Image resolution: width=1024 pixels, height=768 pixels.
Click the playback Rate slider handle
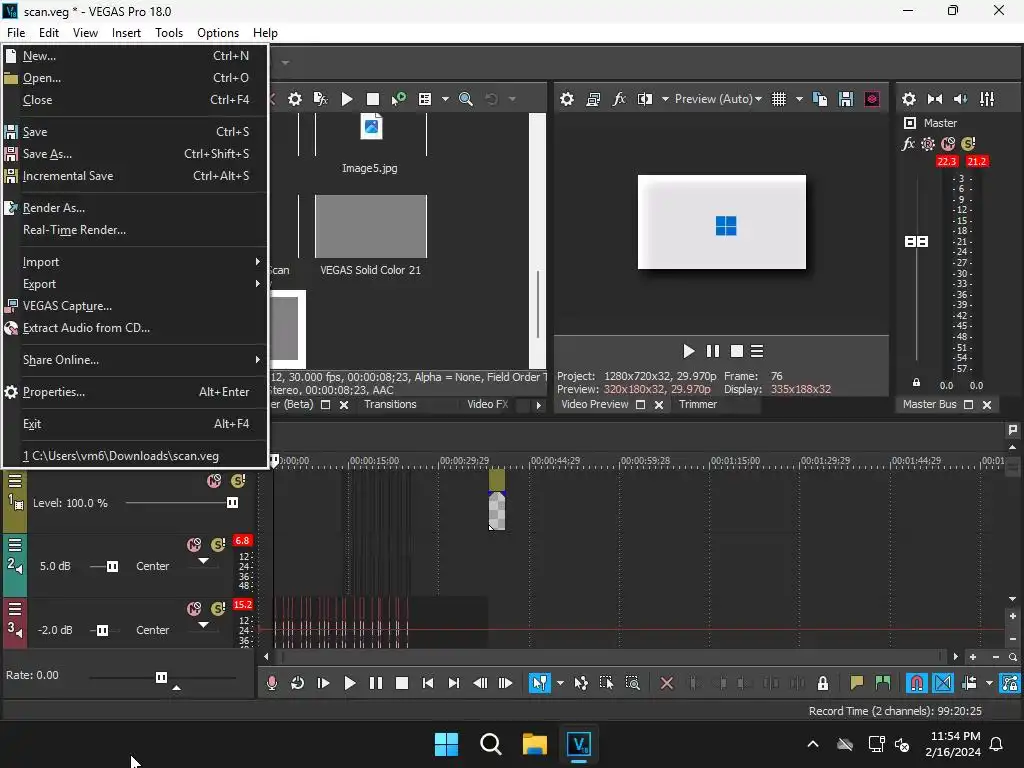click(161, 677)
